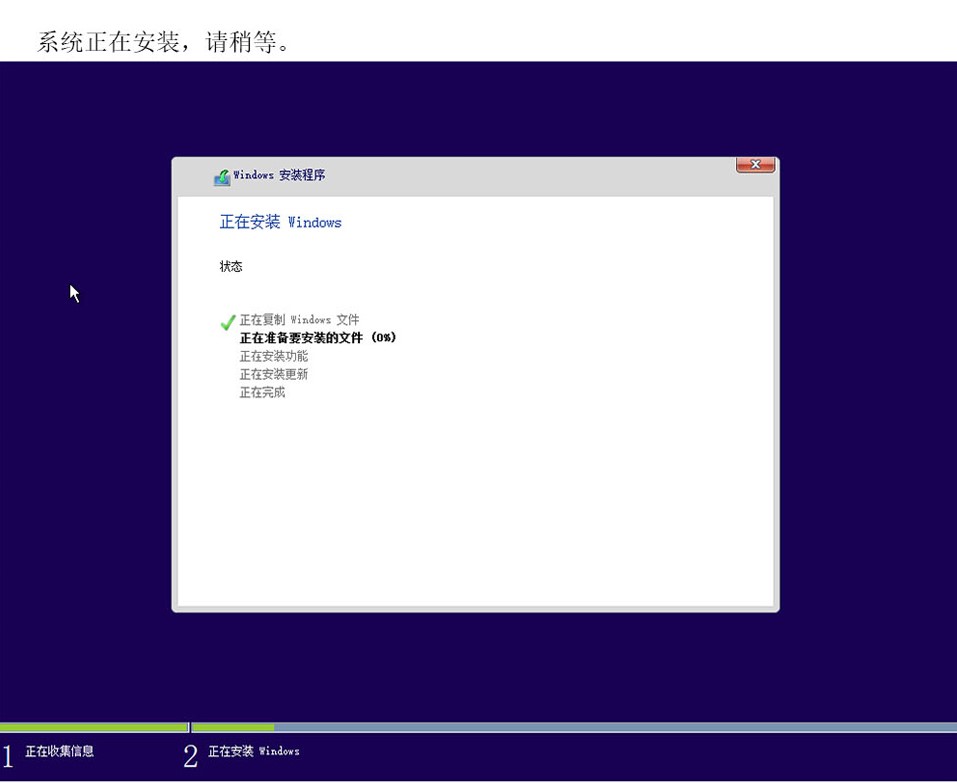Image resolution: width=957 pixels, height=783 pixels.
Task: Click the 'Windows 安装程序' title text
Action: (279, 175)
